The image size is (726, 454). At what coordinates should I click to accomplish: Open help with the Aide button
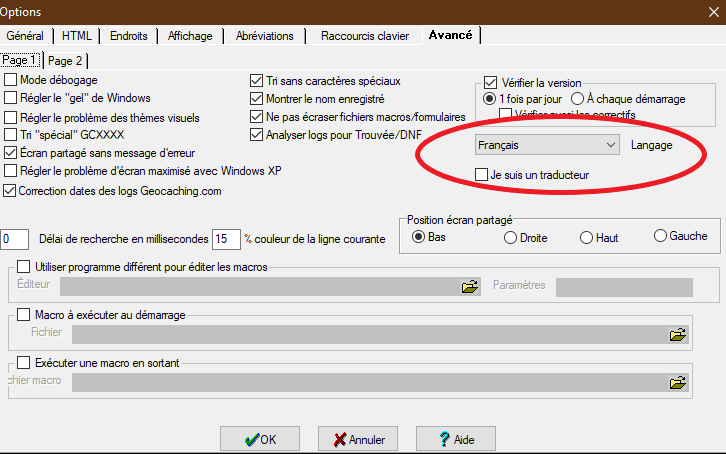[456, 439]
